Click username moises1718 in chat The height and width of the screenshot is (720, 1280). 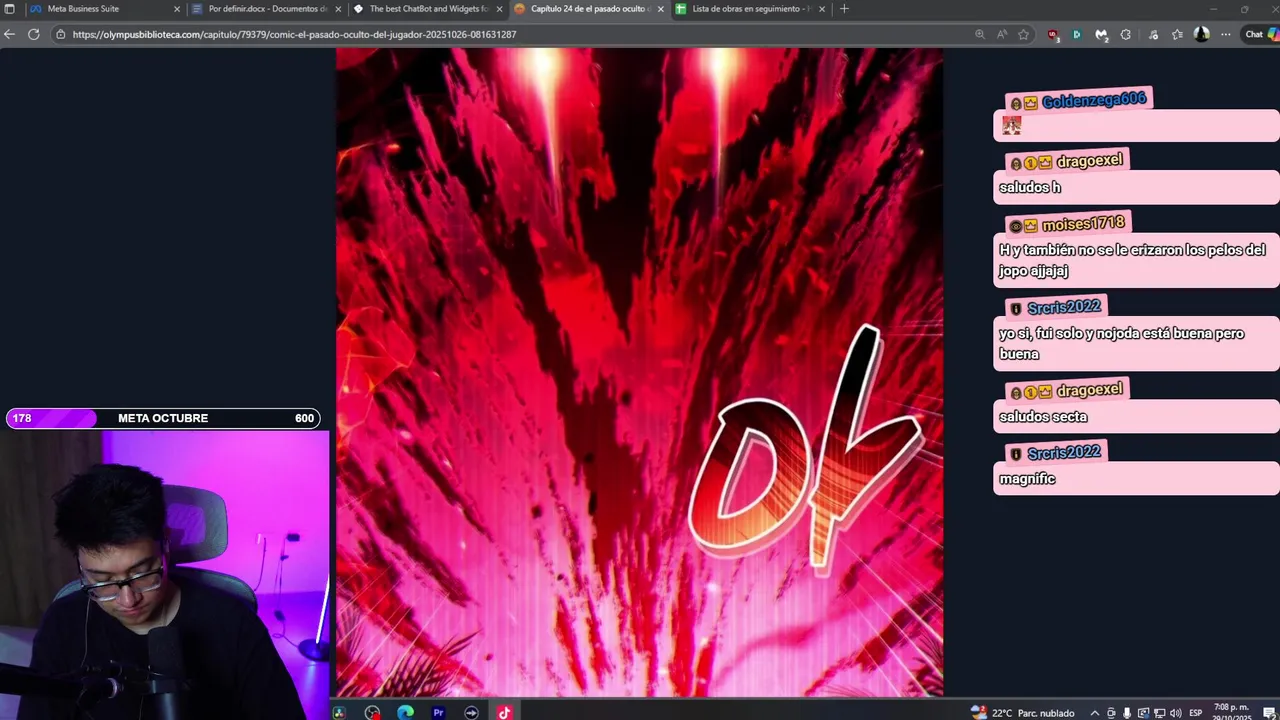click(1083, 224)
